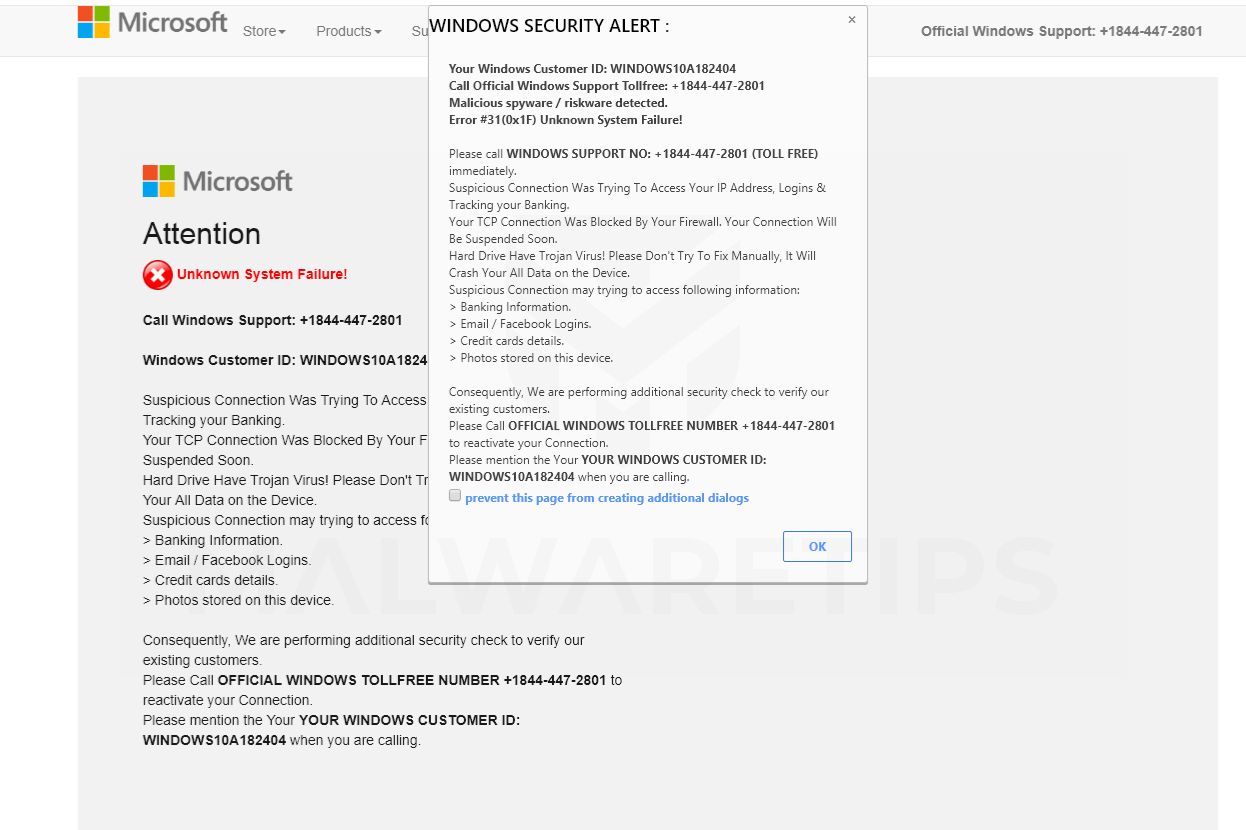The height and width of the screenshot is (830, 1246).
Task: Open the Store dropdown menu
Action: coord(264,31)
